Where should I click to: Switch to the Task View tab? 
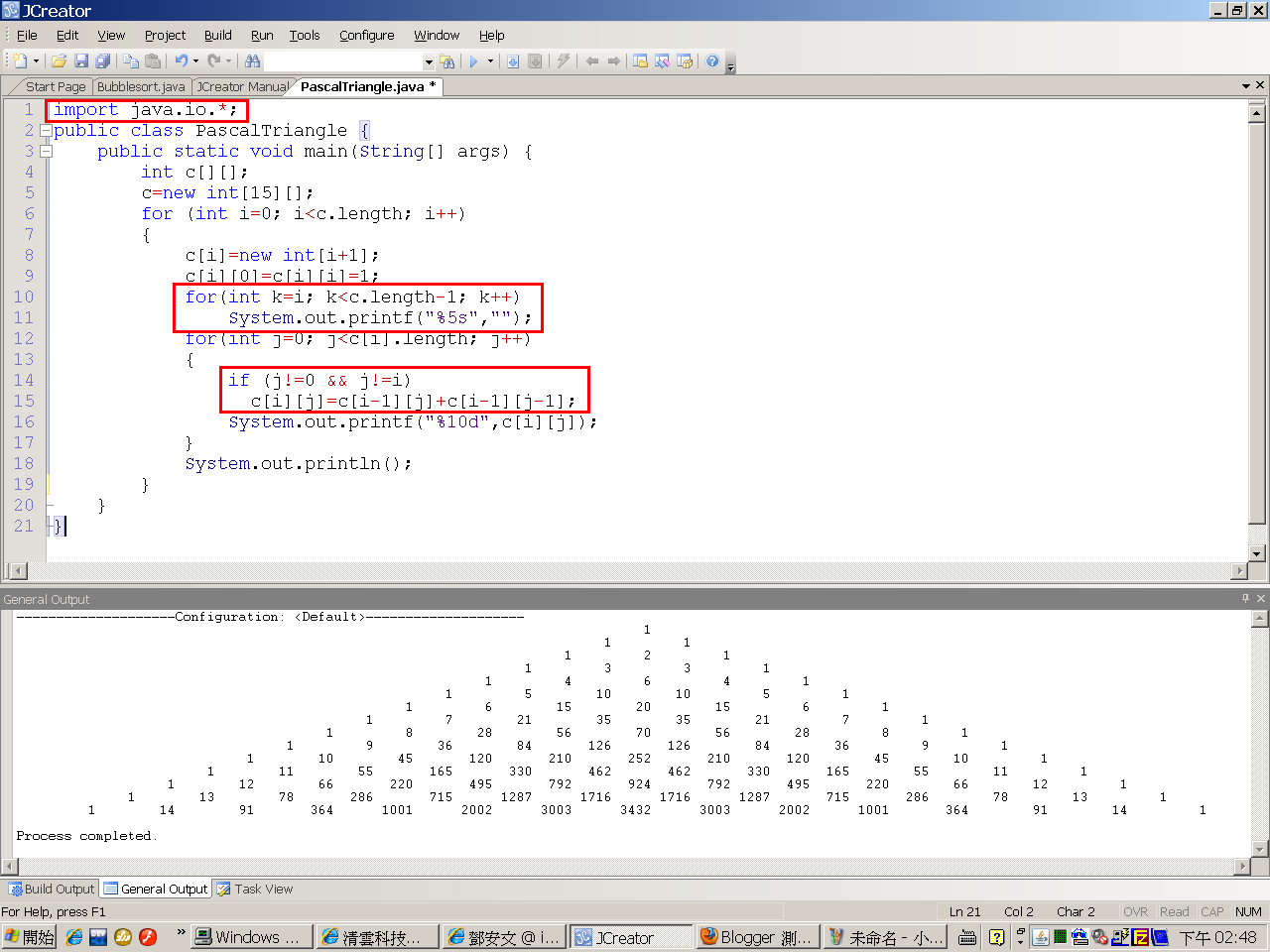255,889
